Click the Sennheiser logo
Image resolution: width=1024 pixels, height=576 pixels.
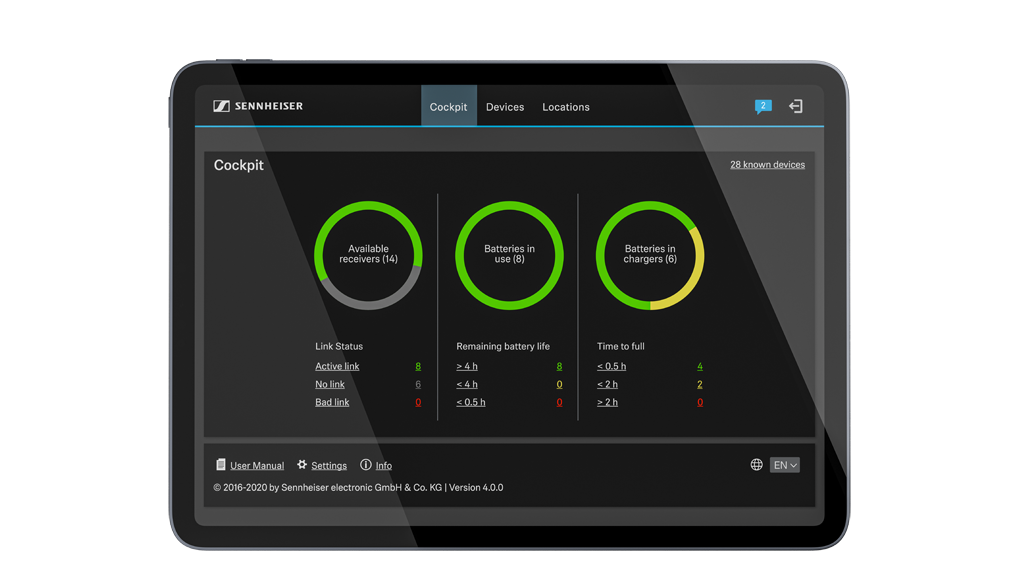[258, 106]
